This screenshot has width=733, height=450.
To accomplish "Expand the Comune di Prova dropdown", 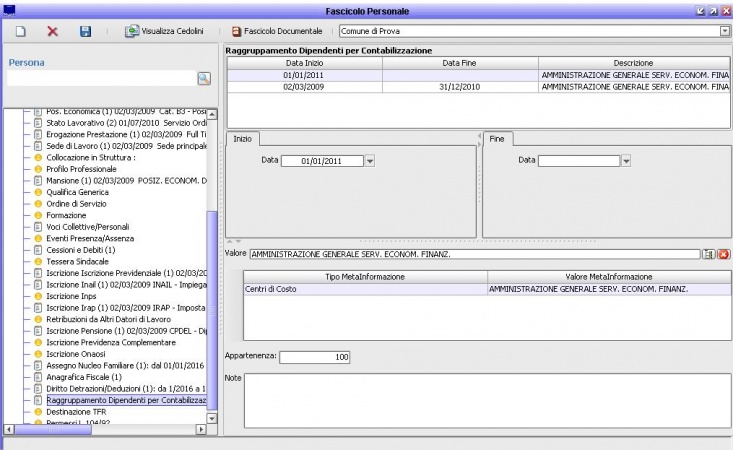I will click(x=725, y=32).
